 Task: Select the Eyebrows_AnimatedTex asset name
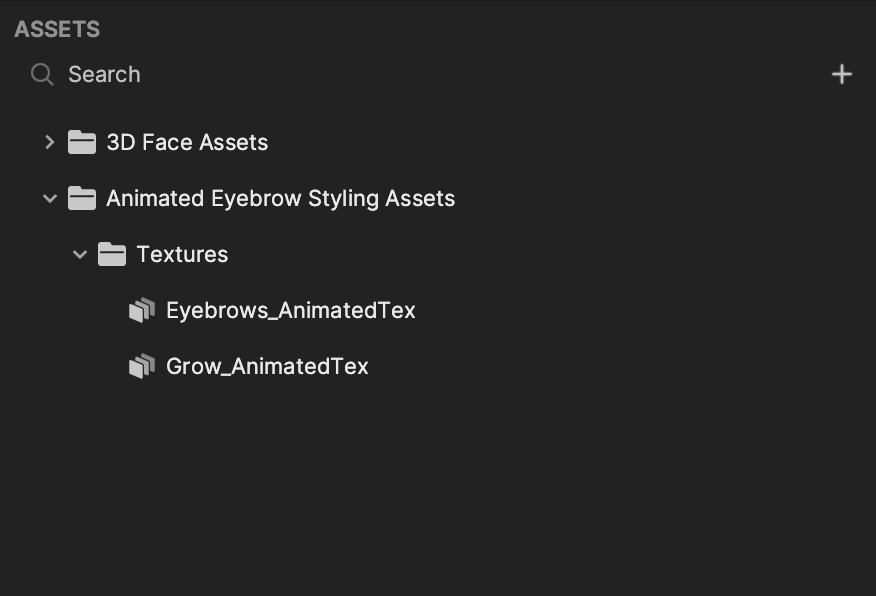point(291,311)
